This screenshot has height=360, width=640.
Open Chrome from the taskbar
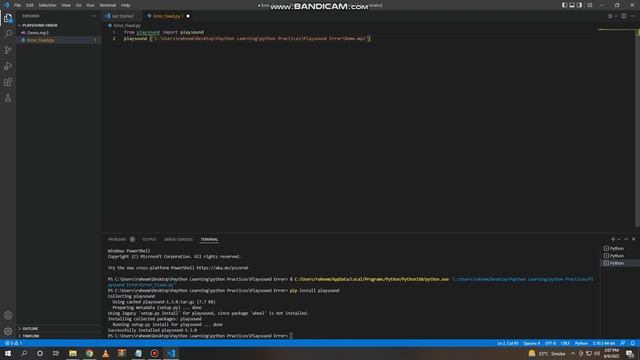[89, 353]
